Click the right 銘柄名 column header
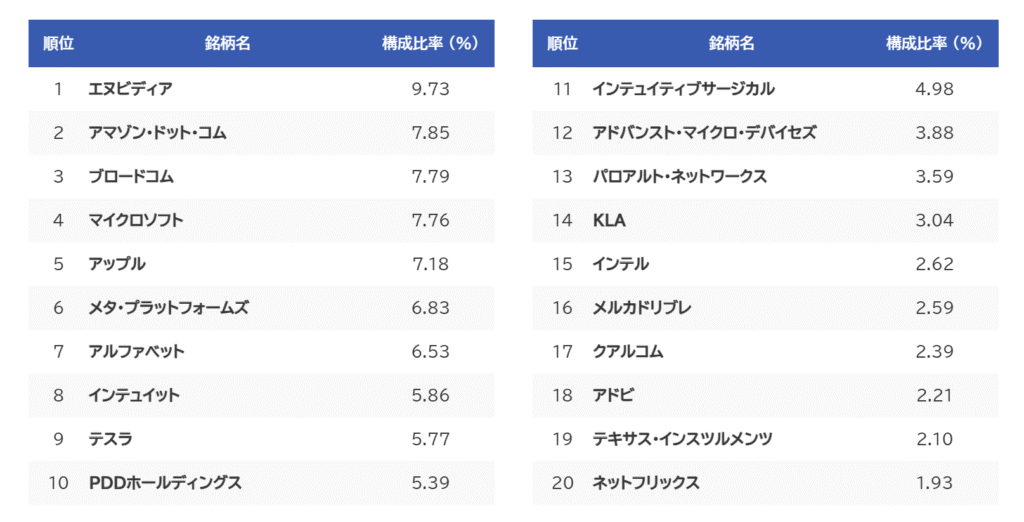This screenshot has height=522, width=1024. click(731, 43)
